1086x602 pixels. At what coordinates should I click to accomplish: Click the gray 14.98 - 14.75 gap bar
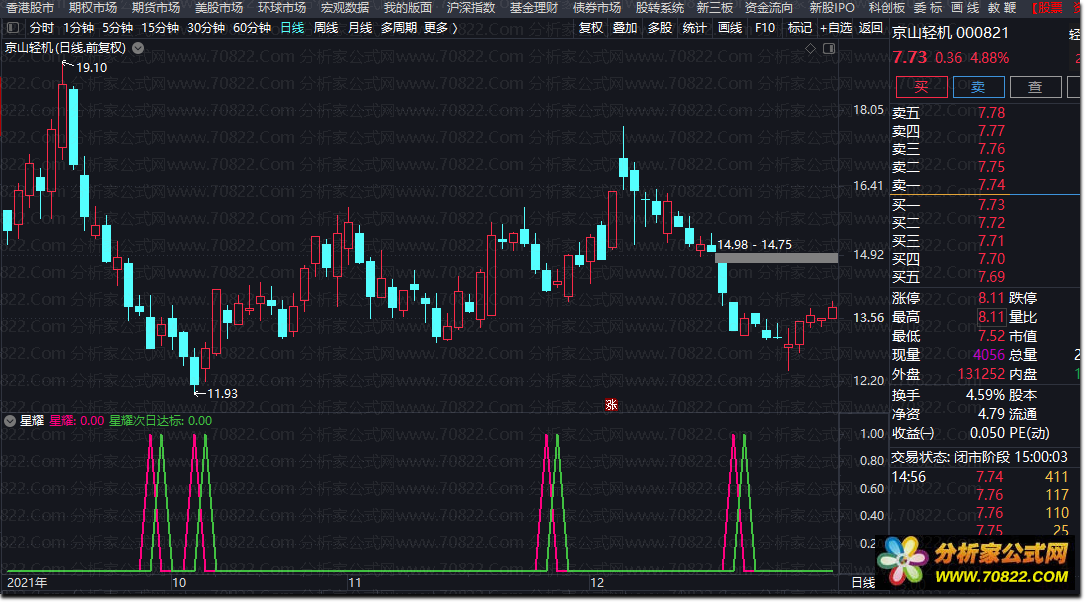point(776,258)
